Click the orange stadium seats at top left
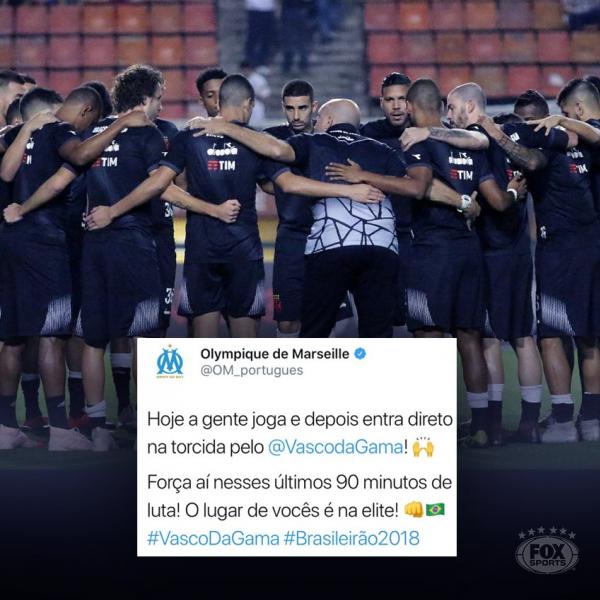 tap(107, 40)
